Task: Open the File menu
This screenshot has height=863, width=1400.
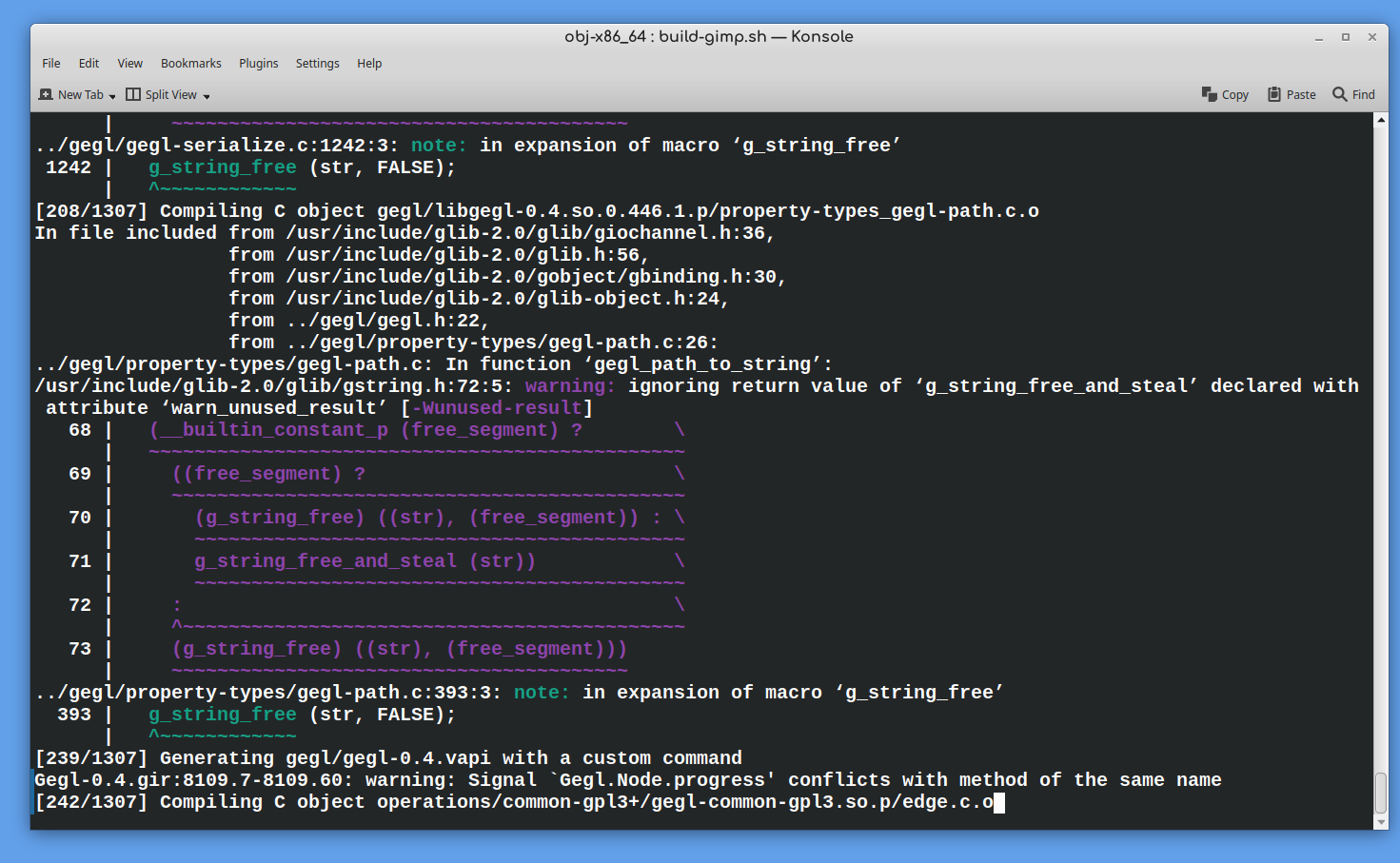Action: click(x=51, y=64)
